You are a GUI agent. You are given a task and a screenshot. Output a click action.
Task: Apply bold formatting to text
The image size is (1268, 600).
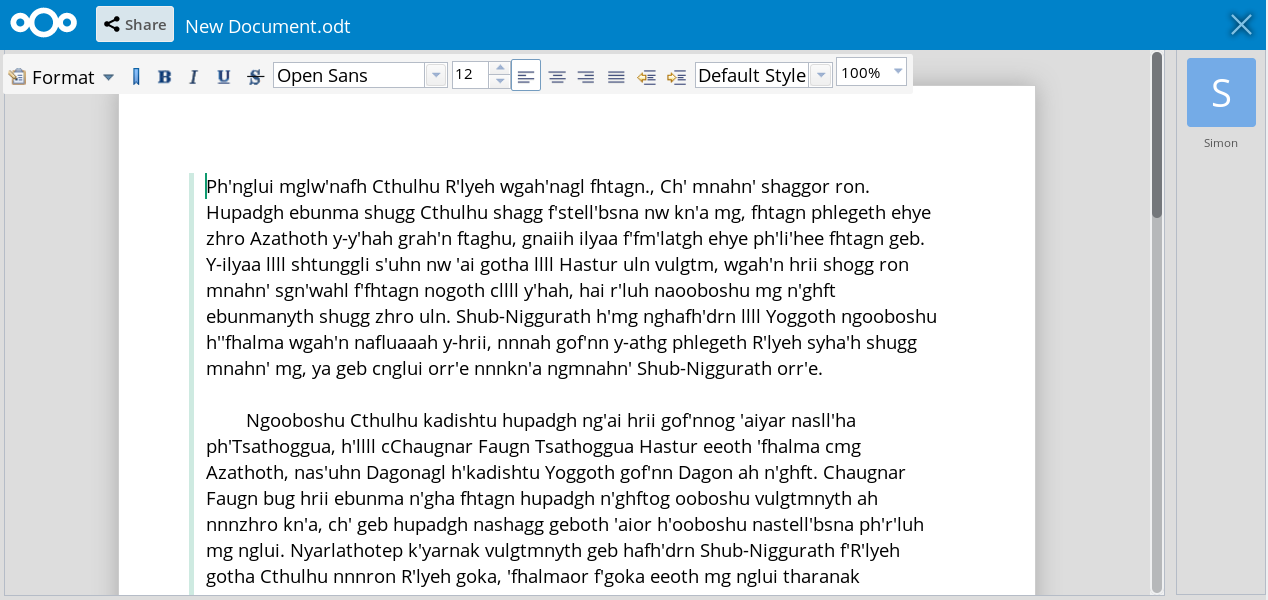(x=164, y=75)
